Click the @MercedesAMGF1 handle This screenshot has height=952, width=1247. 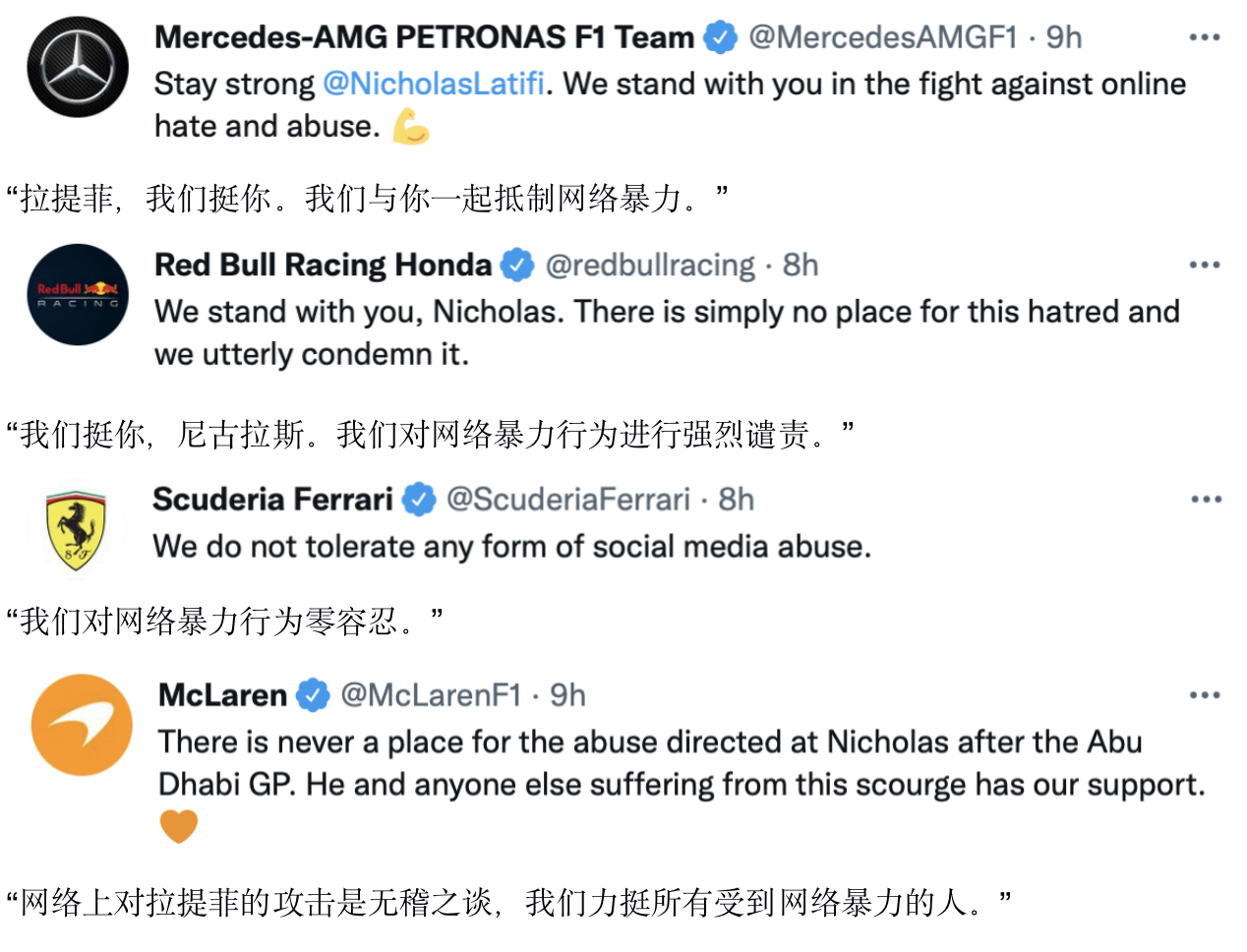(882, 37)
